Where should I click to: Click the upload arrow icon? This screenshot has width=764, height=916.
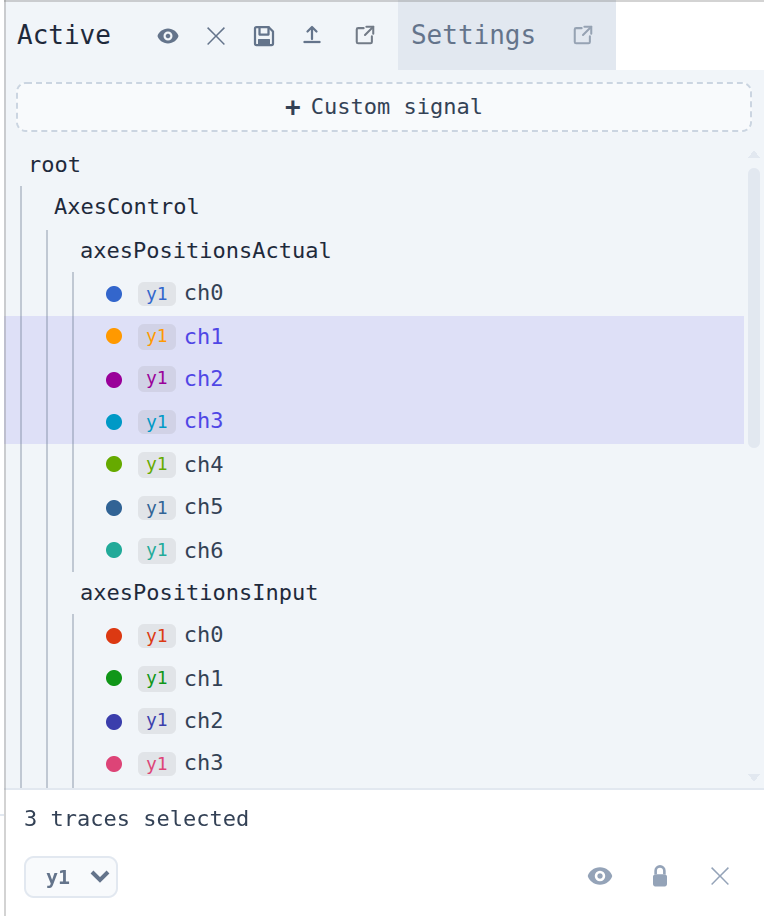pyautogui.click(x=312, y=36)
